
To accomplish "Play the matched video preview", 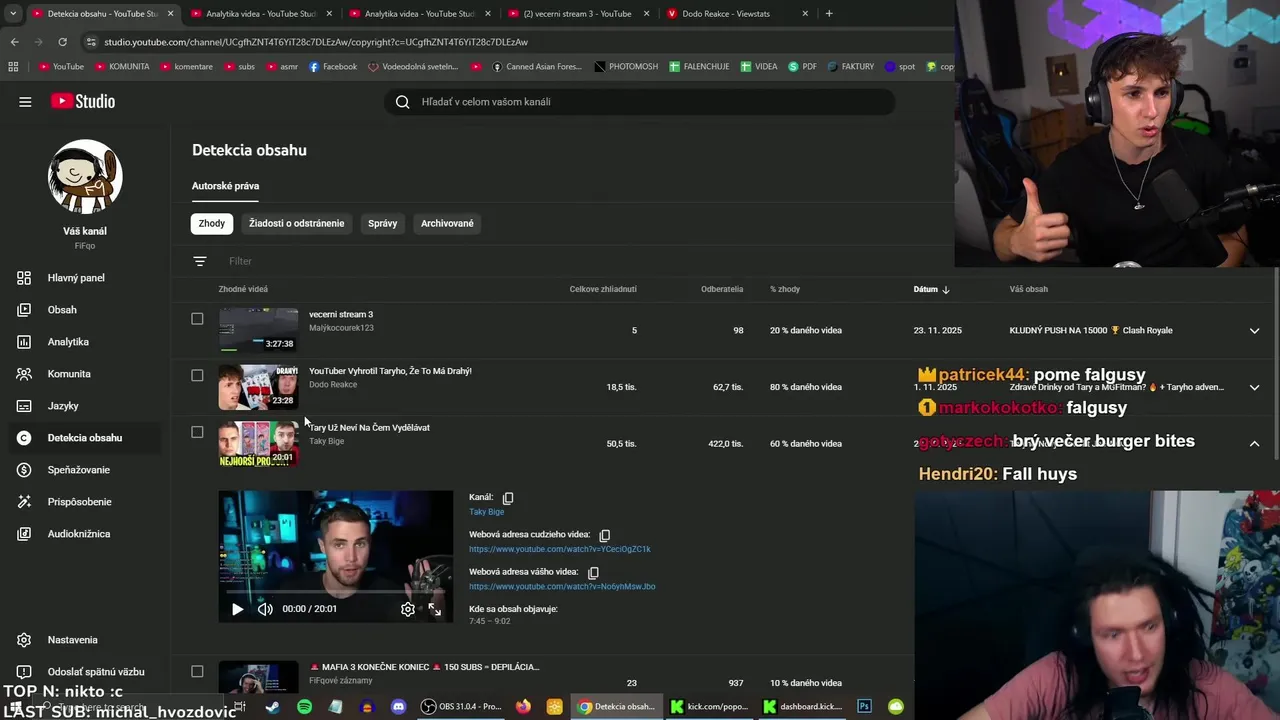I will [237, 609].
